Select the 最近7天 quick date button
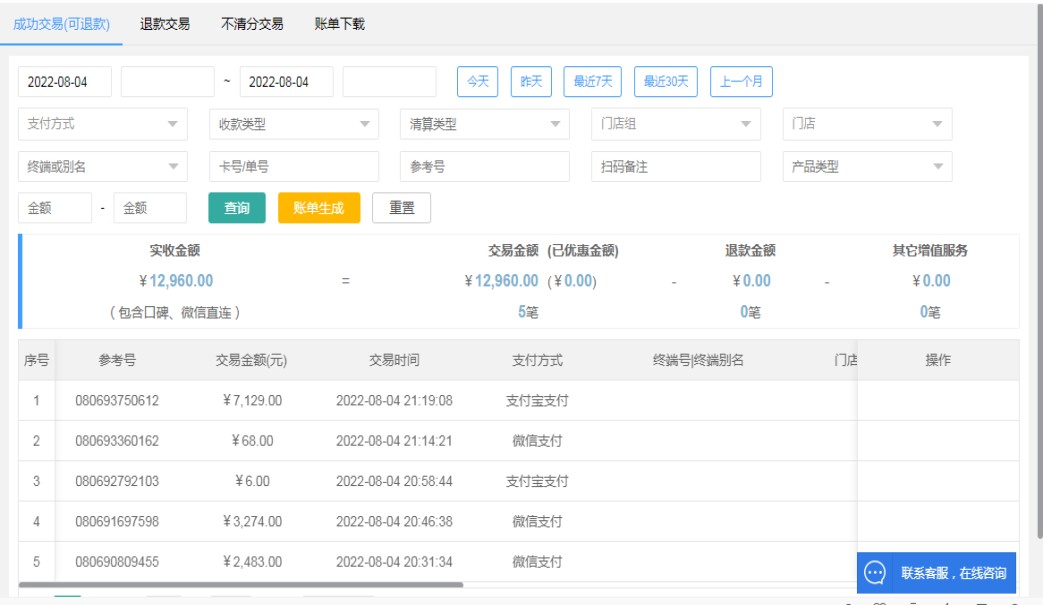 tap(593, 82)
